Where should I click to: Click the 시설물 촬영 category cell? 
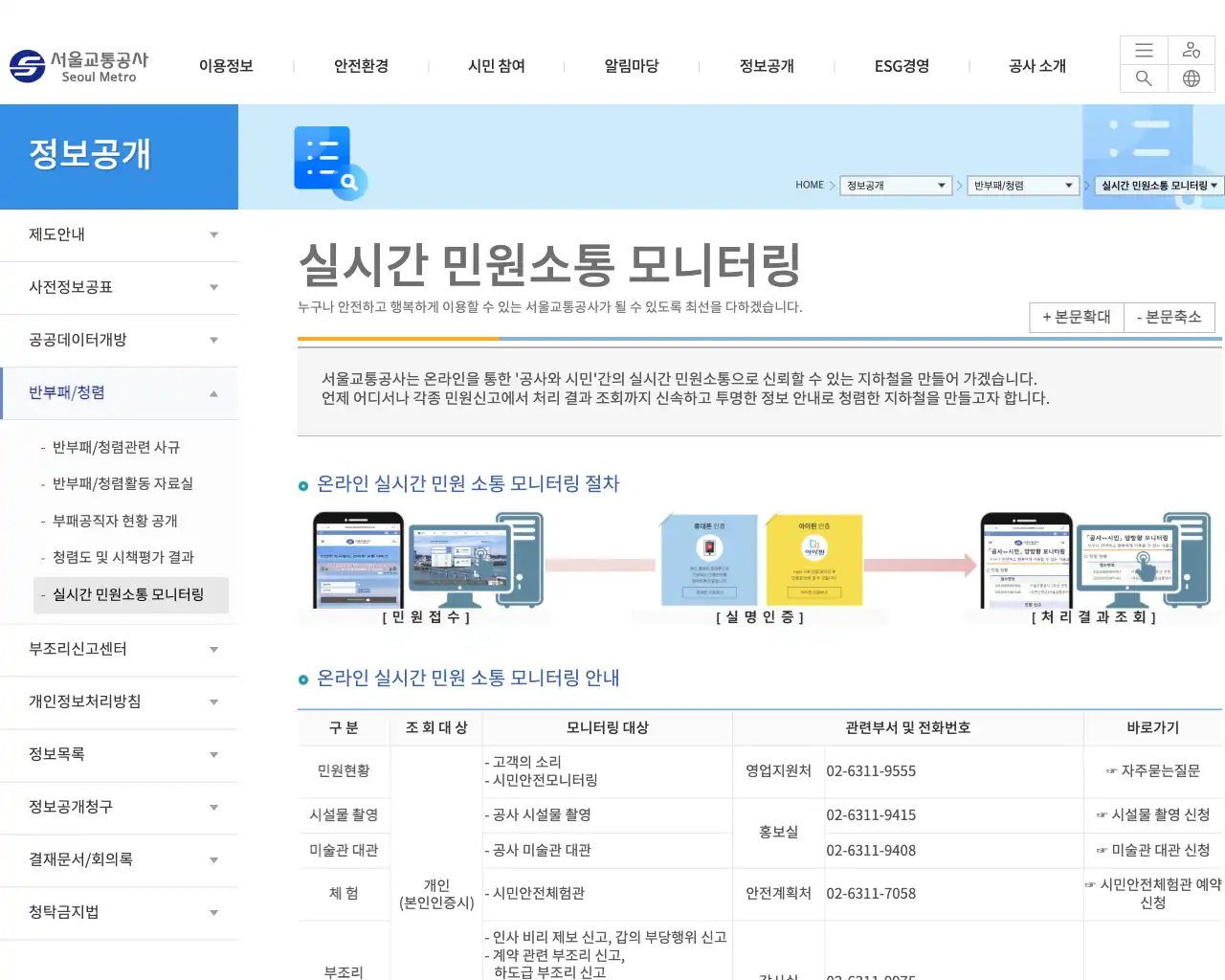click(x=344, y=815)
